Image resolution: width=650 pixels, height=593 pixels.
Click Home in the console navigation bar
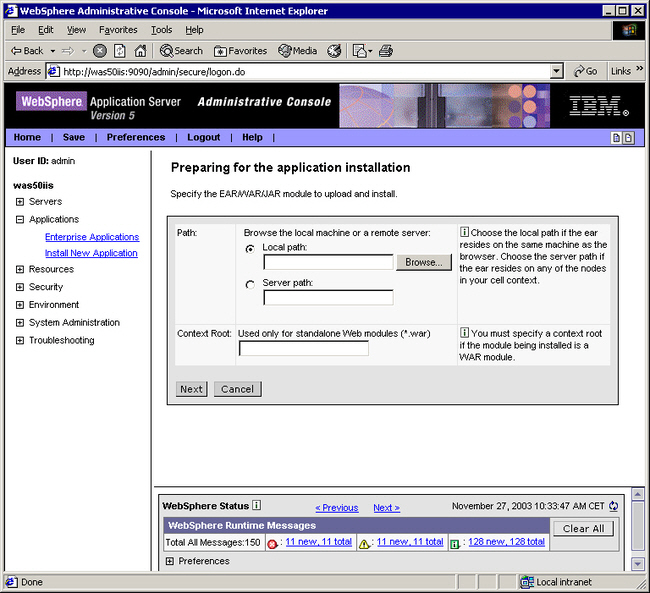point(27,137)
